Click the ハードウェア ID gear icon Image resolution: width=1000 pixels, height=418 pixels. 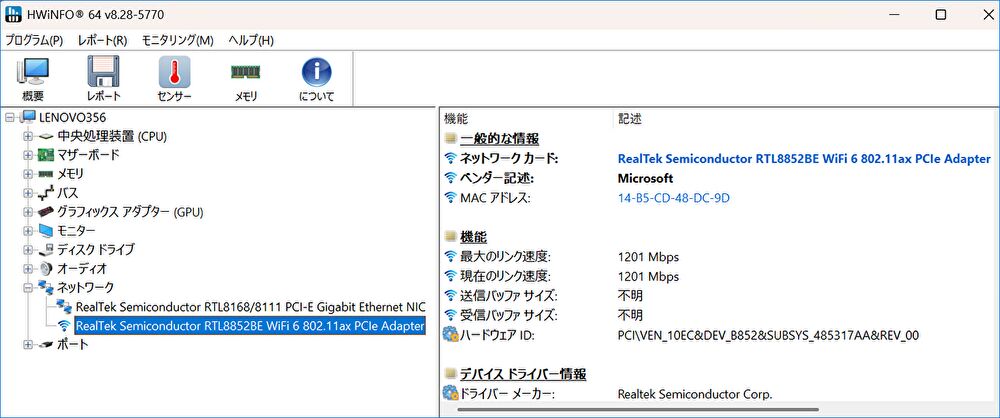point(450,335)
